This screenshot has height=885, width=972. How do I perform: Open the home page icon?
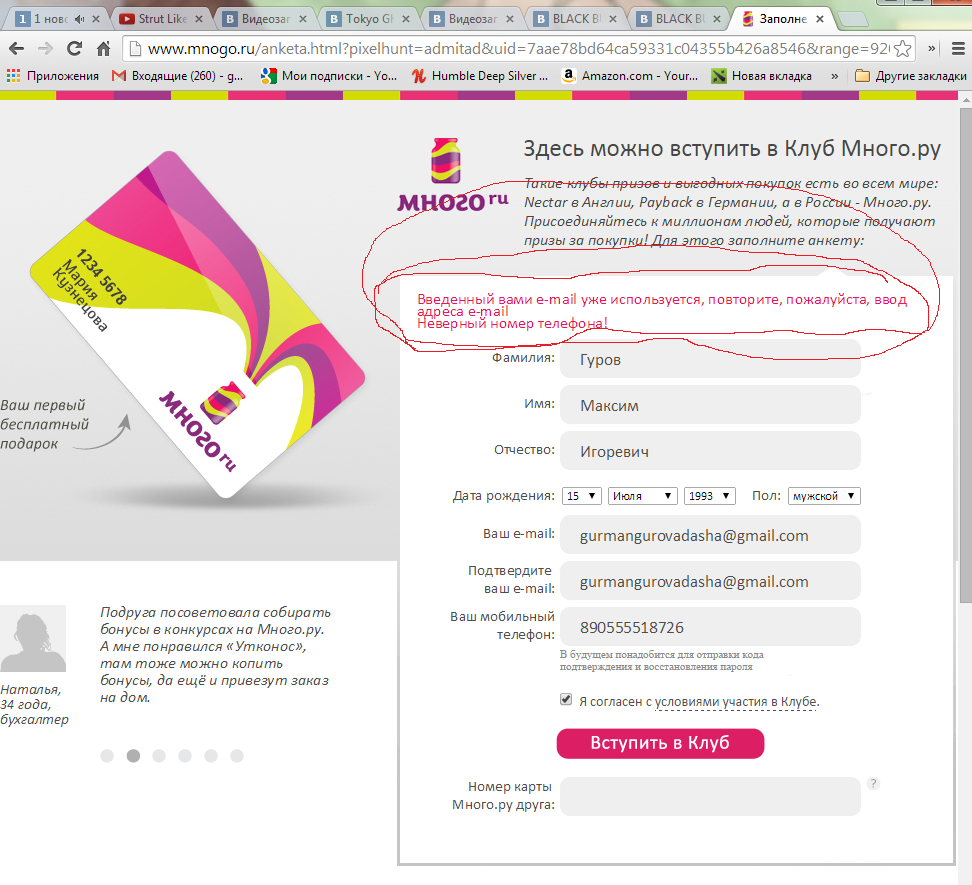[x=103, y=48]
